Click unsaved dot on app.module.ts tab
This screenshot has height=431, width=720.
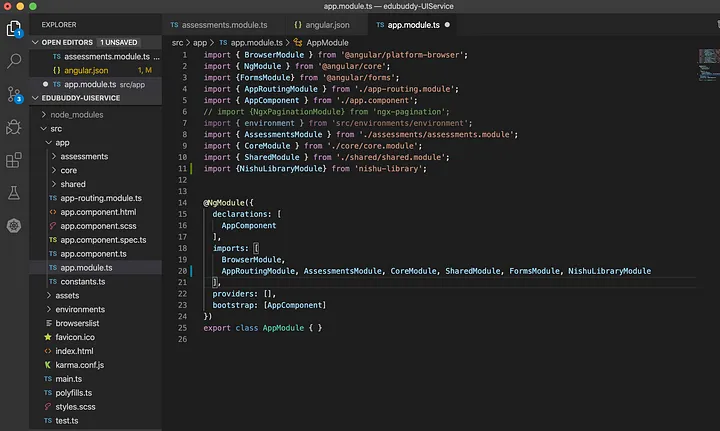(446, 24)
